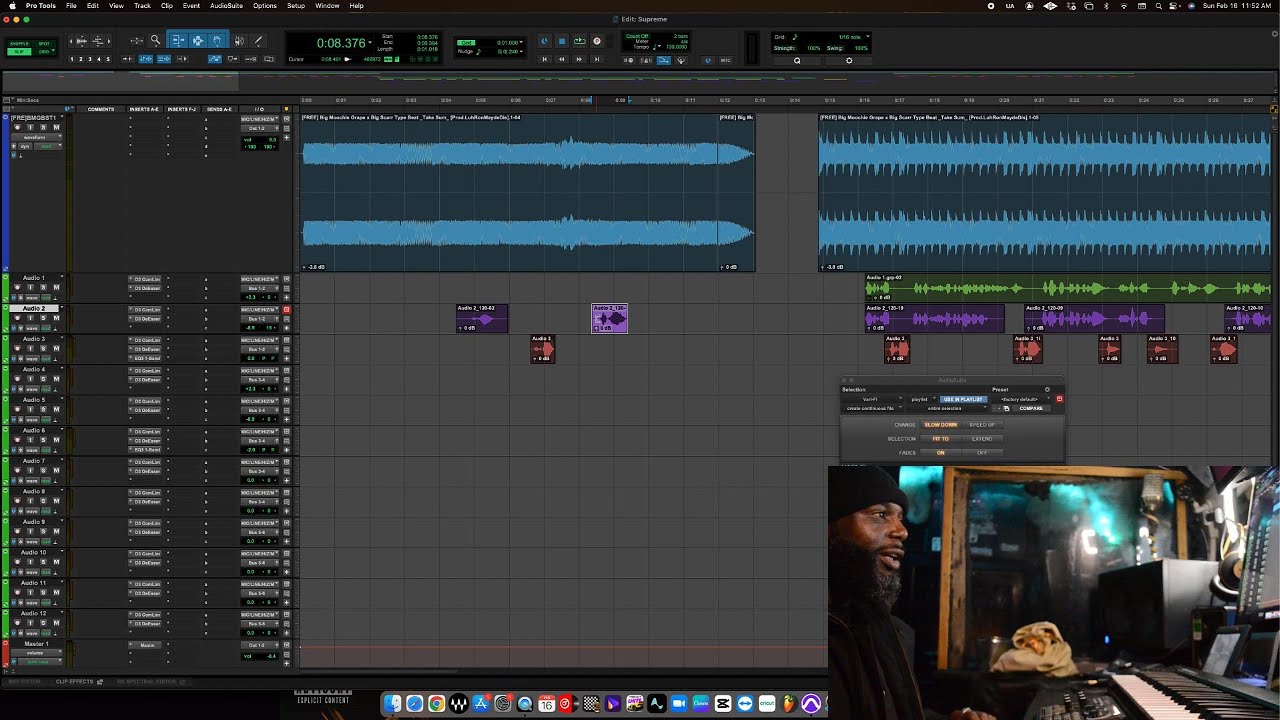Screen dimensions: 1280x720
Task: Click the Stop transport button
Action: click(x=562, y=41)
